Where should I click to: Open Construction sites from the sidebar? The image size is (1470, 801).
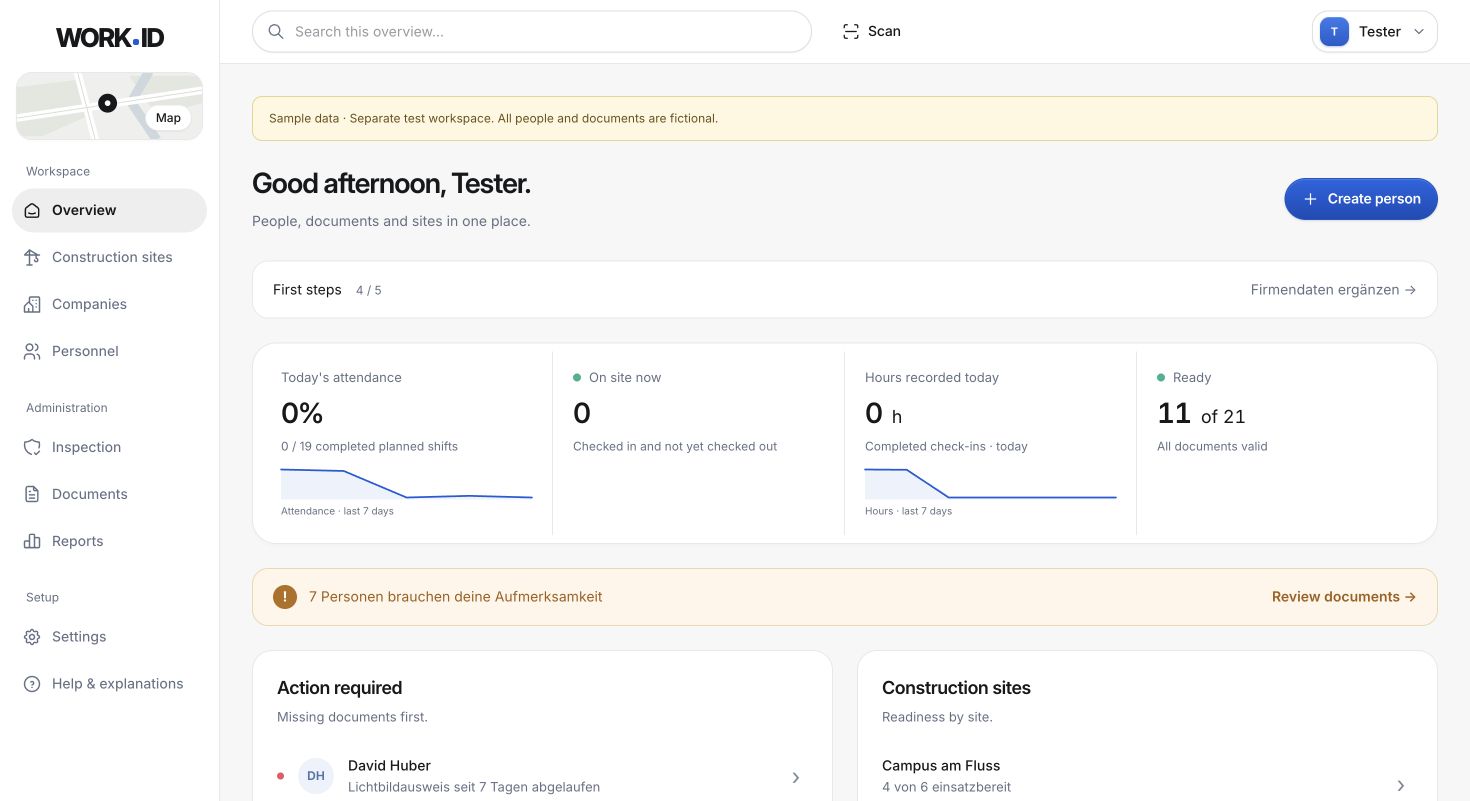point(110,257)
